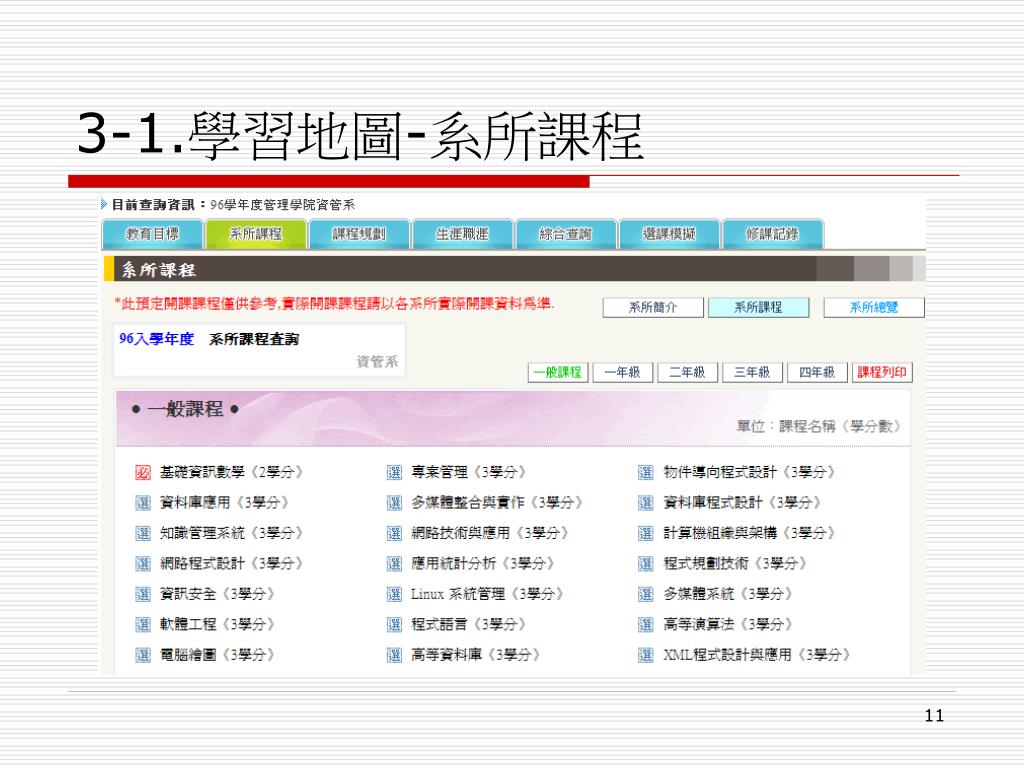
Task: Click the 選 icon beside 資訊安全
Action: point(143,594)
